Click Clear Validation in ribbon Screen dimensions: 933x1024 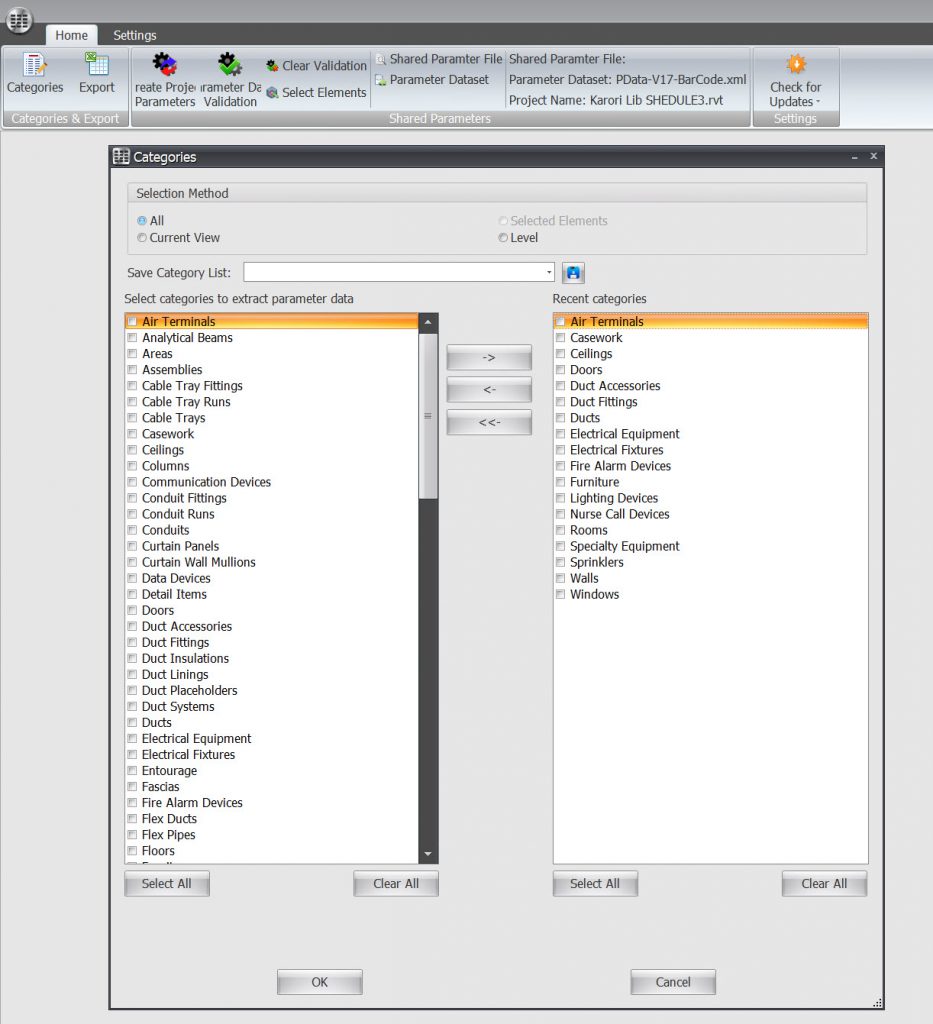(317, 66)
